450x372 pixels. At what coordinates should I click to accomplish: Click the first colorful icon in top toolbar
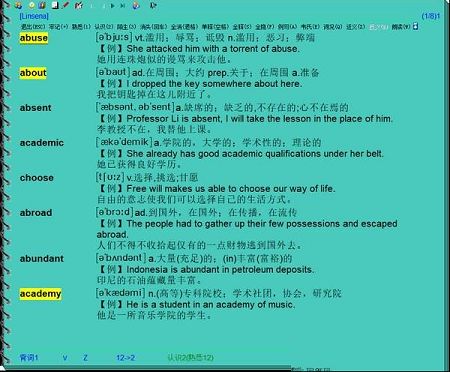[18, 5]
